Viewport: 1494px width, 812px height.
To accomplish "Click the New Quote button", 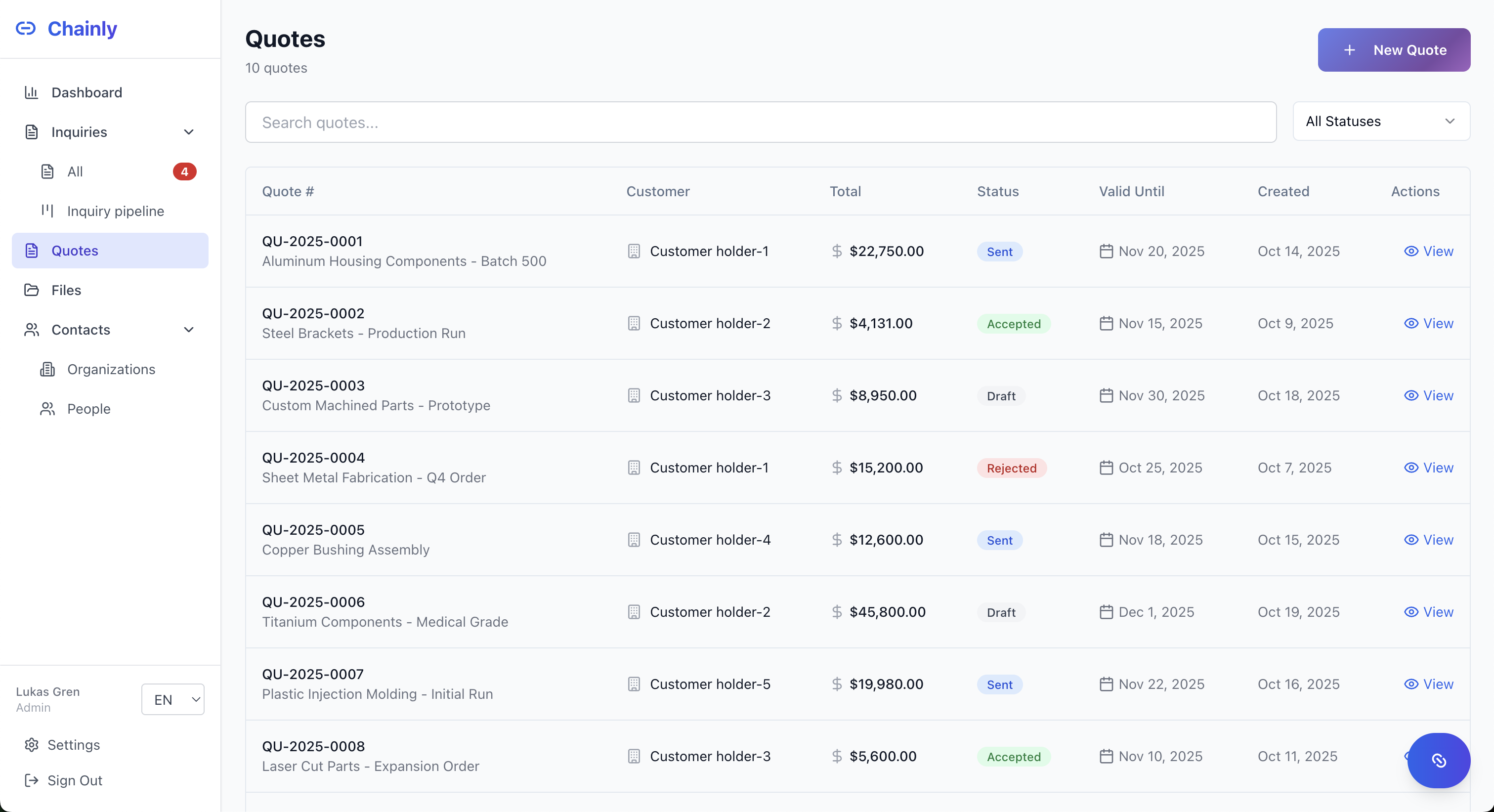I will click(x=1394, y=50).
